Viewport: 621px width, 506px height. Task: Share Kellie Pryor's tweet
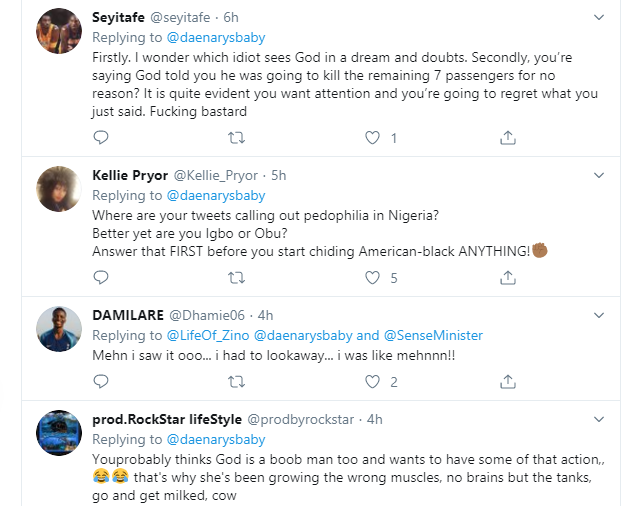tap(508, 277)
